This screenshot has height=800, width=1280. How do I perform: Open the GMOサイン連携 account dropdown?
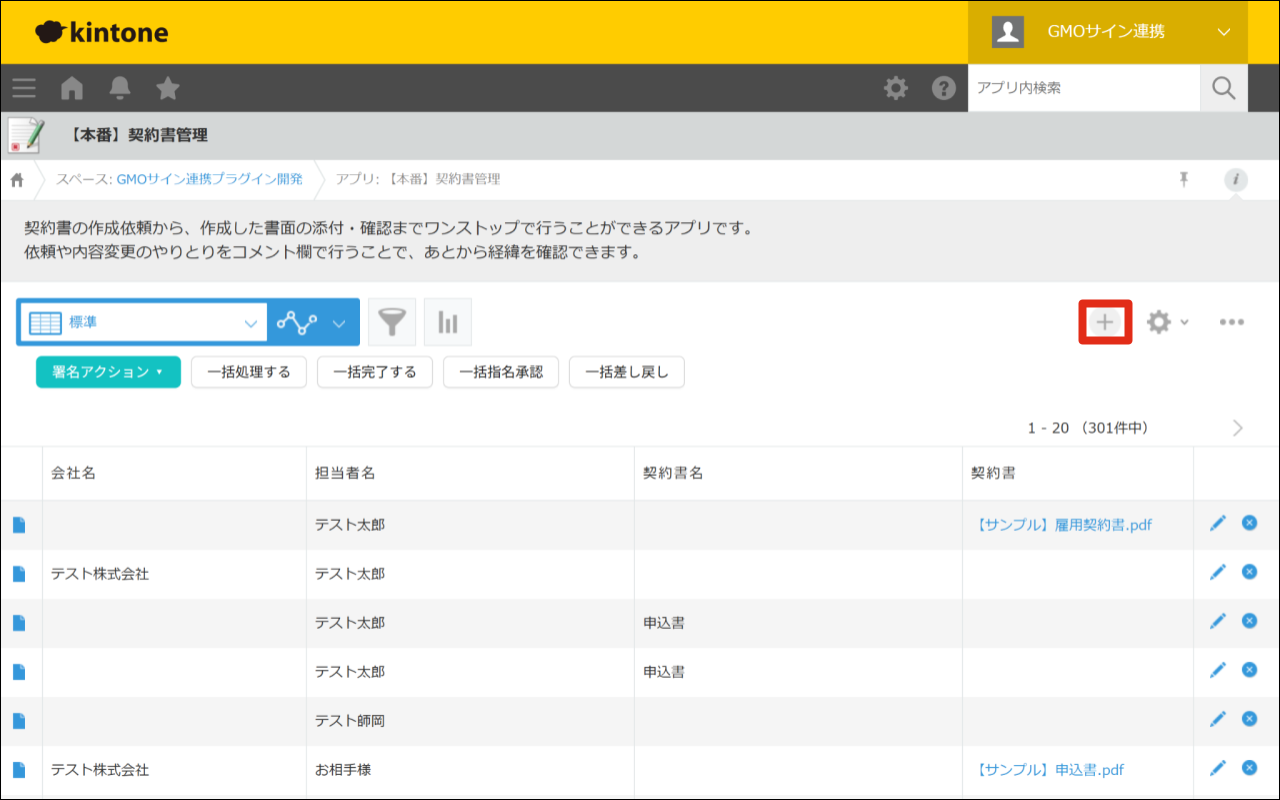pos(1108,32)
